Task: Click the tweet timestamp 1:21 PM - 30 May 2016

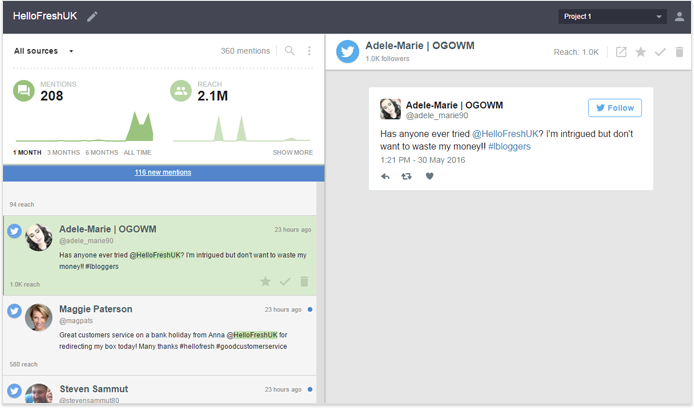Action: click(x=423, y=160)
